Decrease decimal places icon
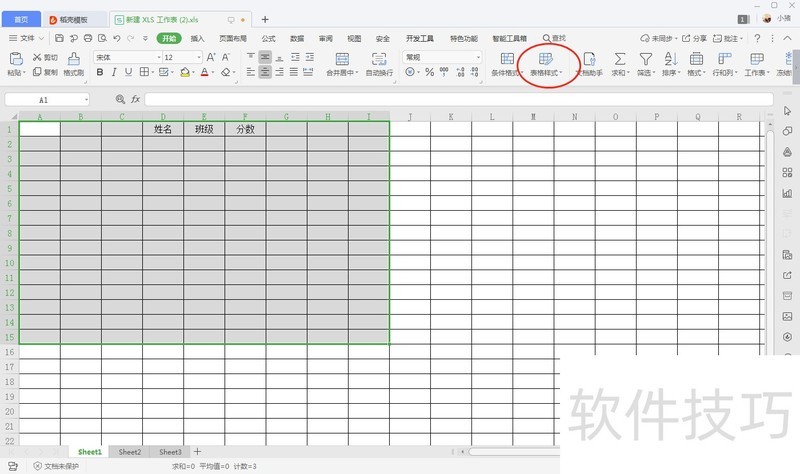The width and height of the screenshot is (800, 474). [474, 72]
